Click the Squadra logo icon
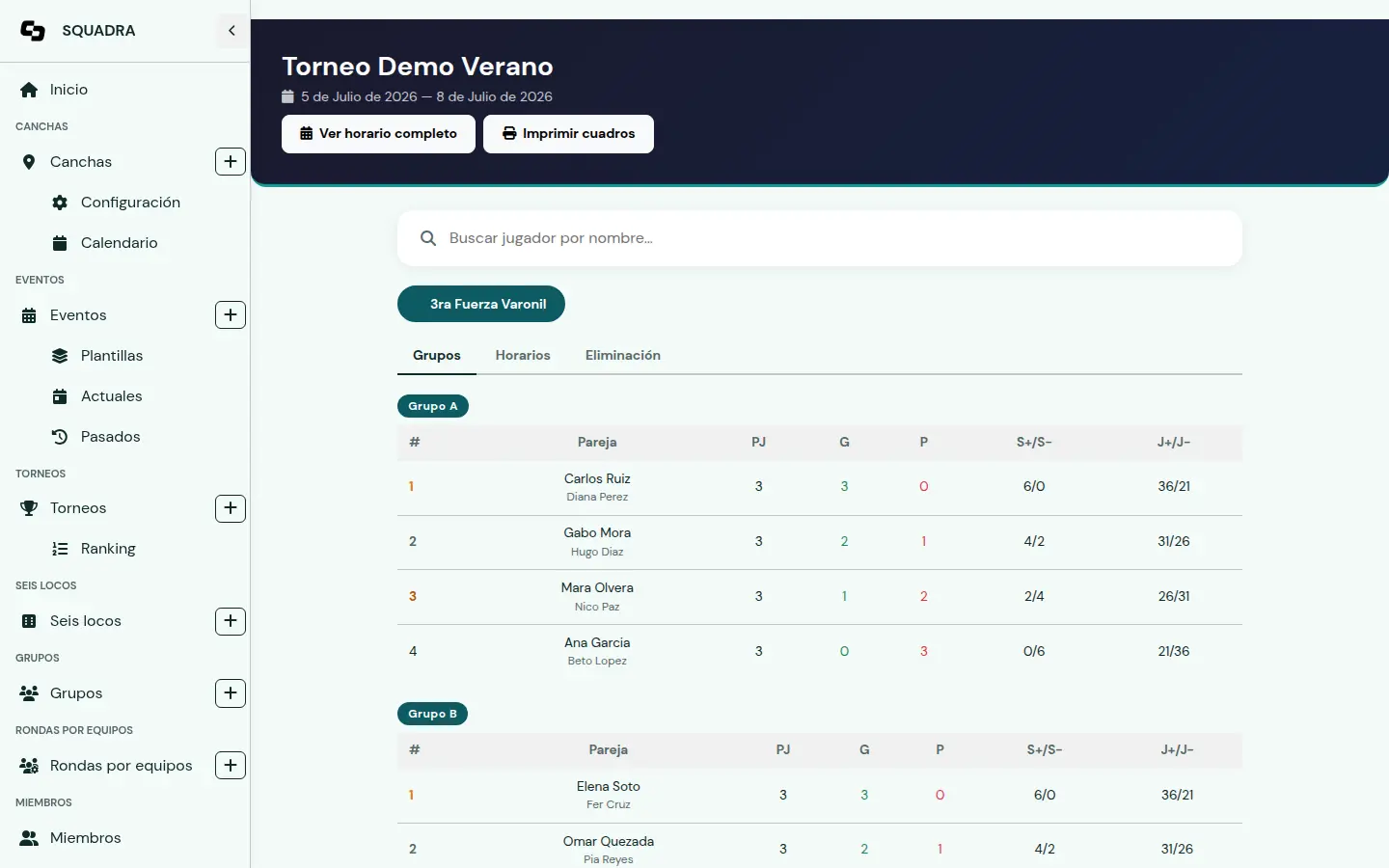 pyautogui.click(x=33, y=31)
